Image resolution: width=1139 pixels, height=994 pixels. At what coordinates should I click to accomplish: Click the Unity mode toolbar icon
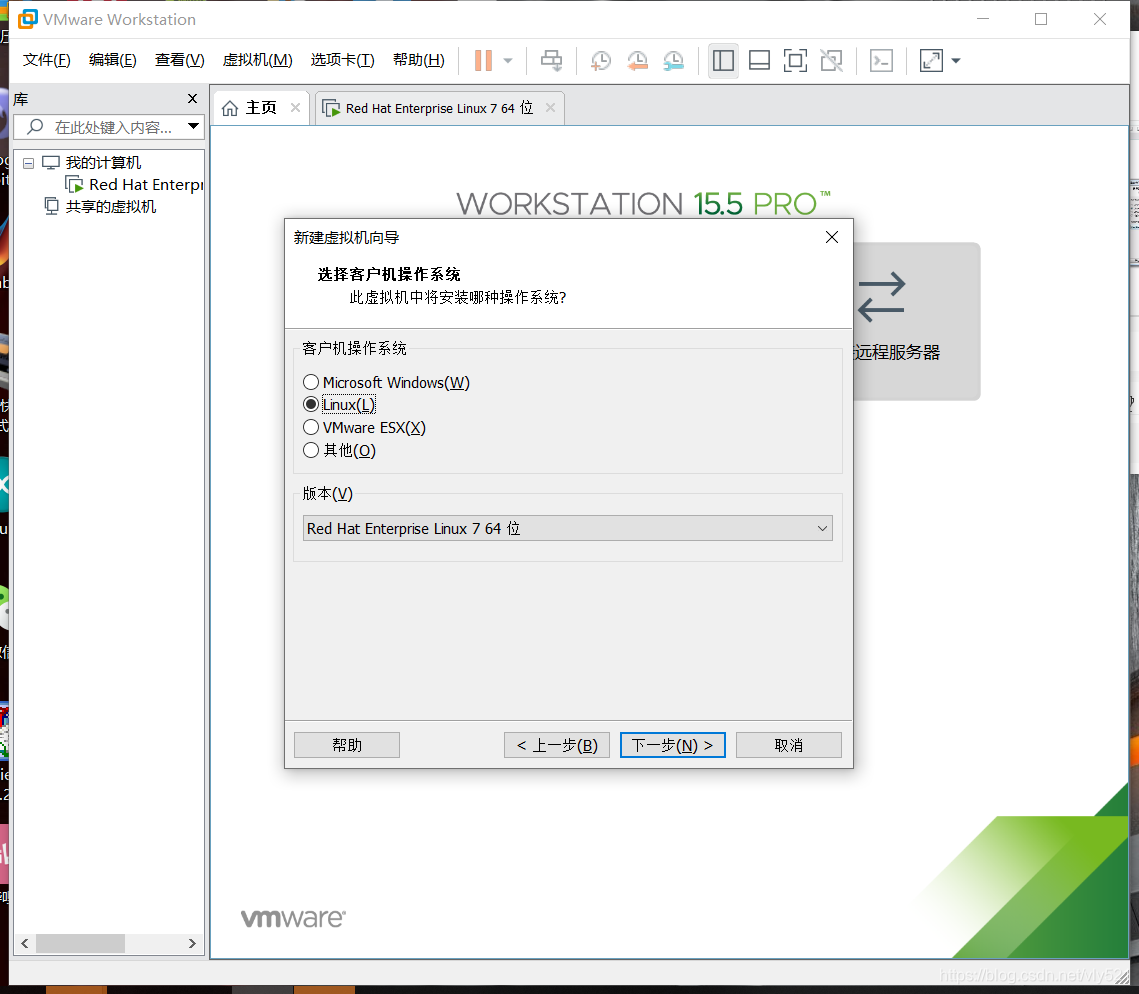tap(832, 61)
